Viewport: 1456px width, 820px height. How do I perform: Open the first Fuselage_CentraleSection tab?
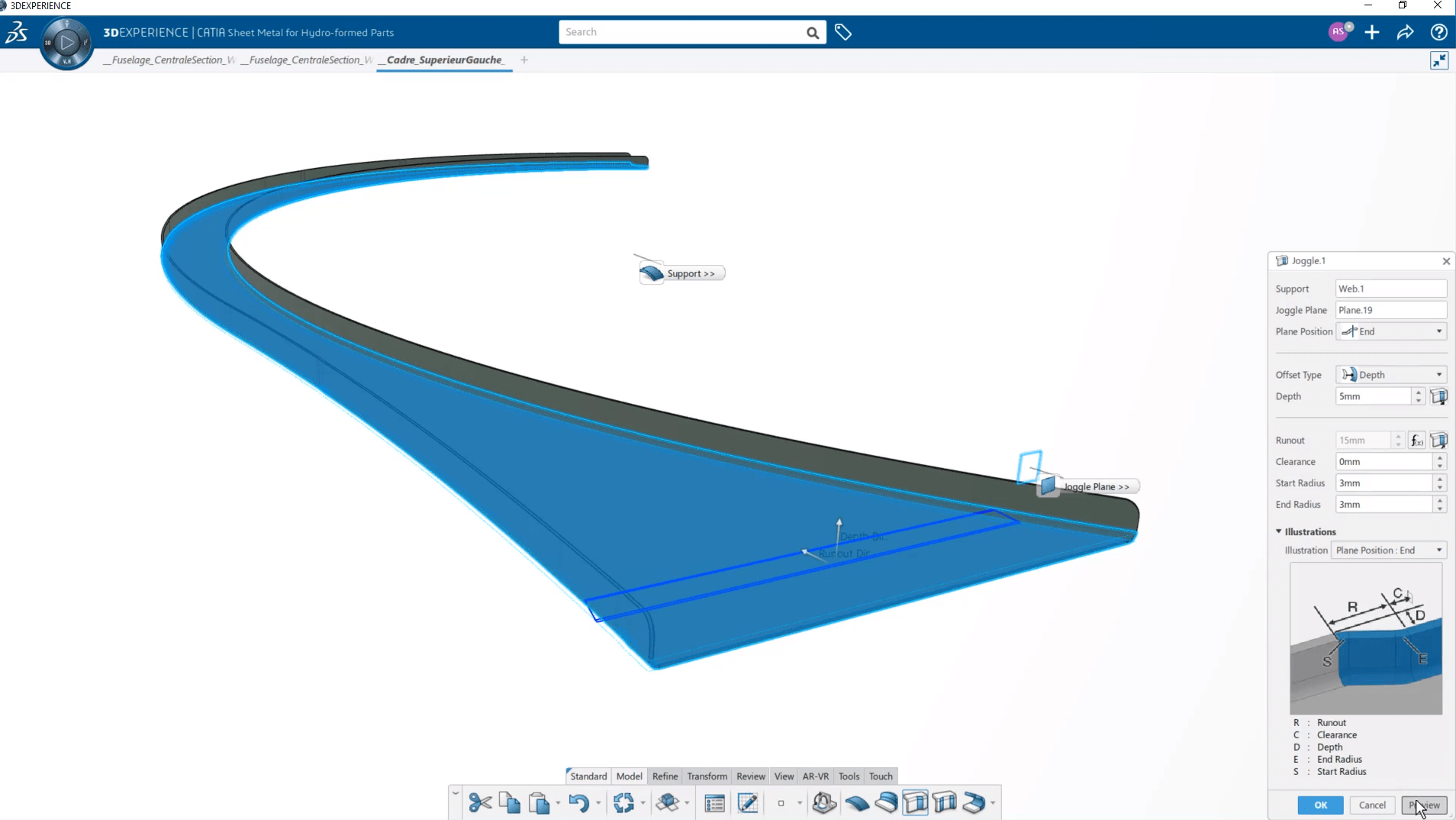click(x=169, y=60)
